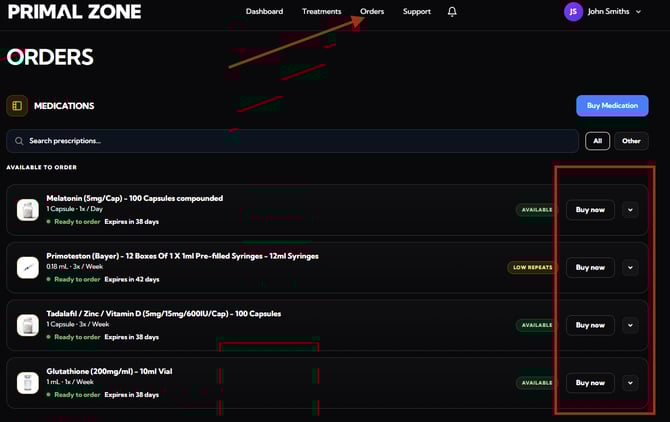Click the JS user avatar

tap(573, 12)
